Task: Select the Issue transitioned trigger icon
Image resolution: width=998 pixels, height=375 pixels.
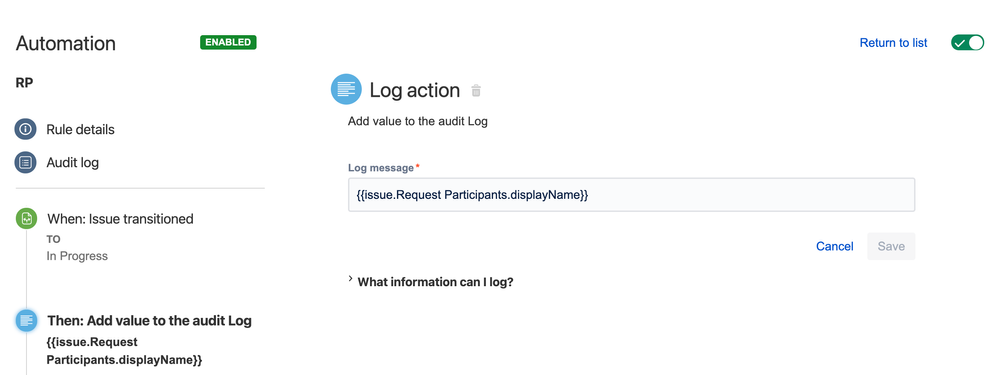Action: 26,219
